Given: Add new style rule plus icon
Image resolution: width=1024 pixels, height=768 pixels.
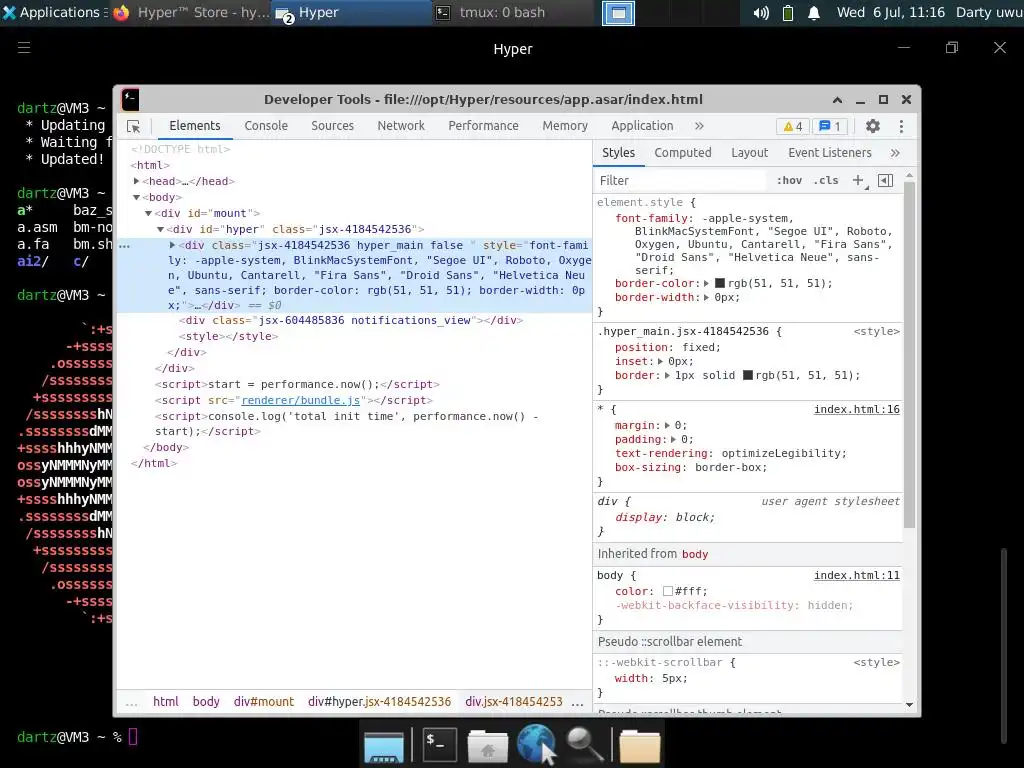Looking at the screenshot, I should pyautogui.click(x=858, y=180).
